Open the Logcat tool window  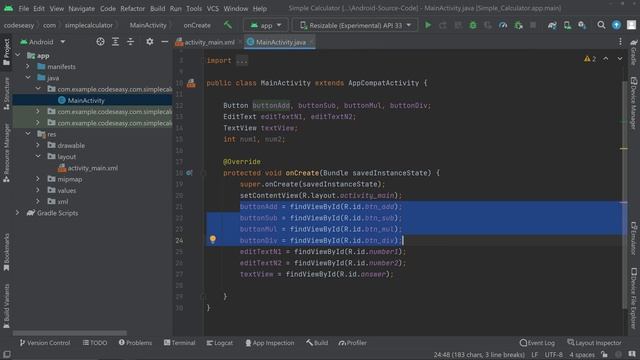220,343
